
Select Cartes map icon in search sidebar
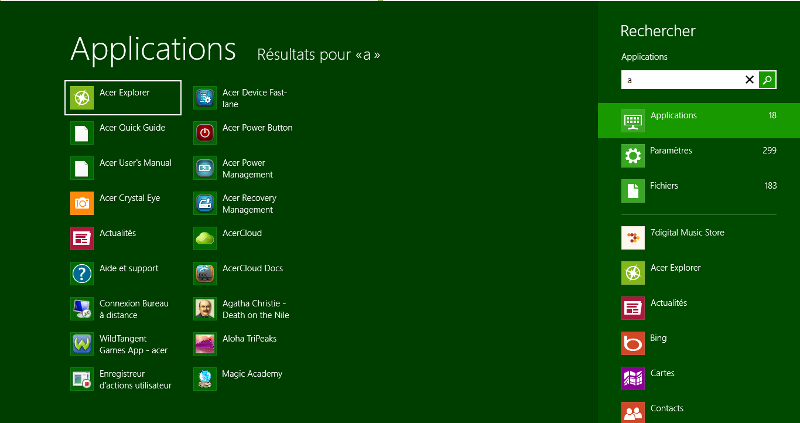point(633,379)
